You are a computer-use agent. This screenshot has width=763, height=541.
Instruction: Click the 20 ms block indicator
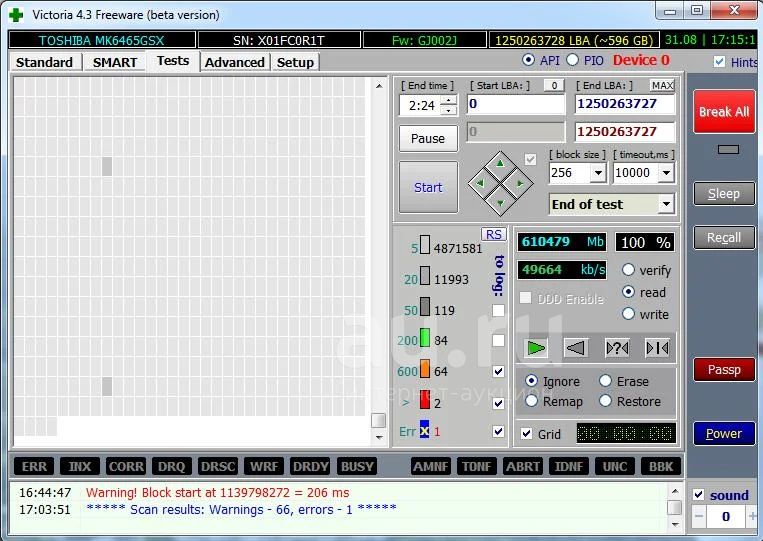(424, 276)
